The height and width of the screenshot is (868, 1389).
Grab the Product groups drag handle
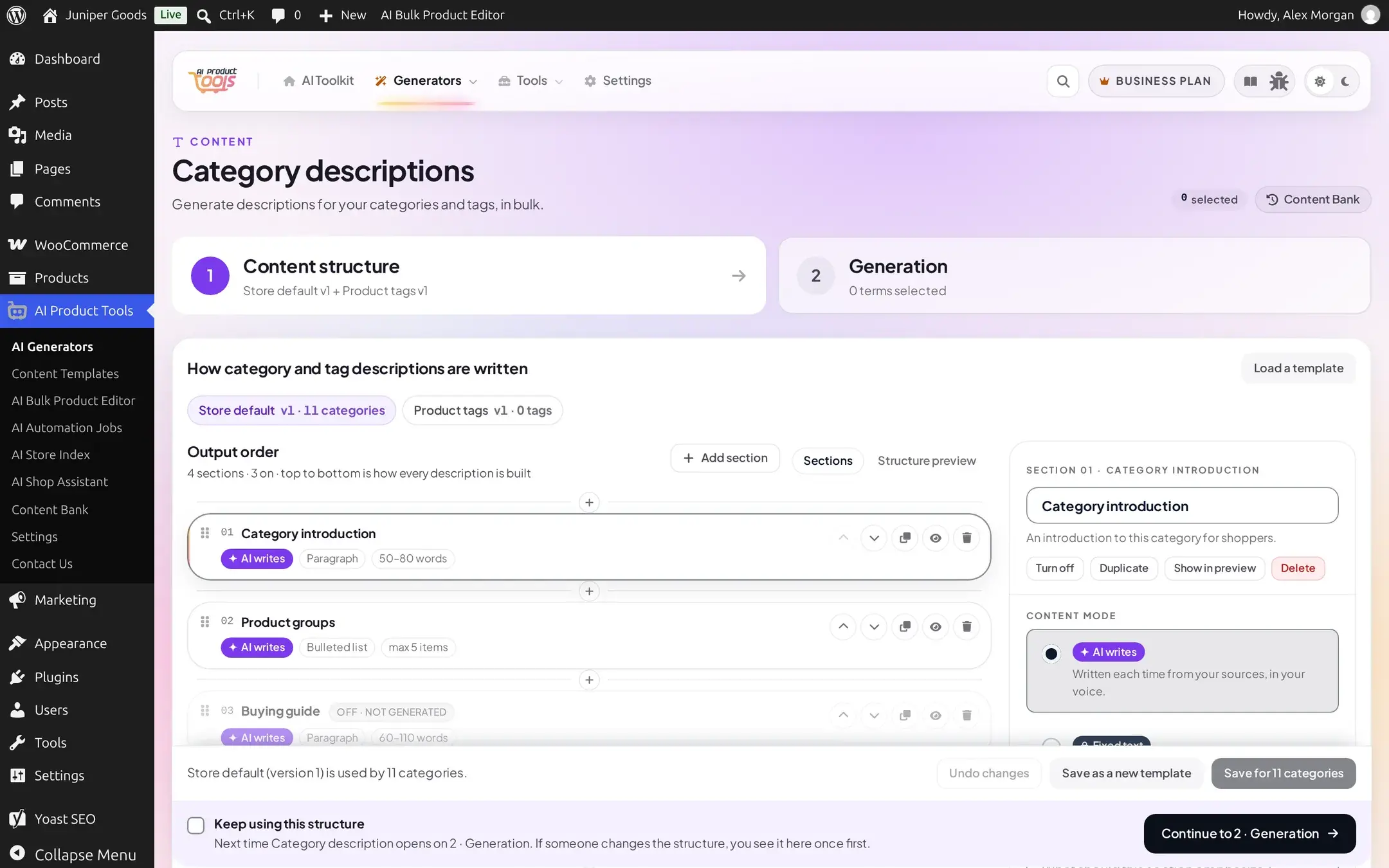tap(204, 622)
